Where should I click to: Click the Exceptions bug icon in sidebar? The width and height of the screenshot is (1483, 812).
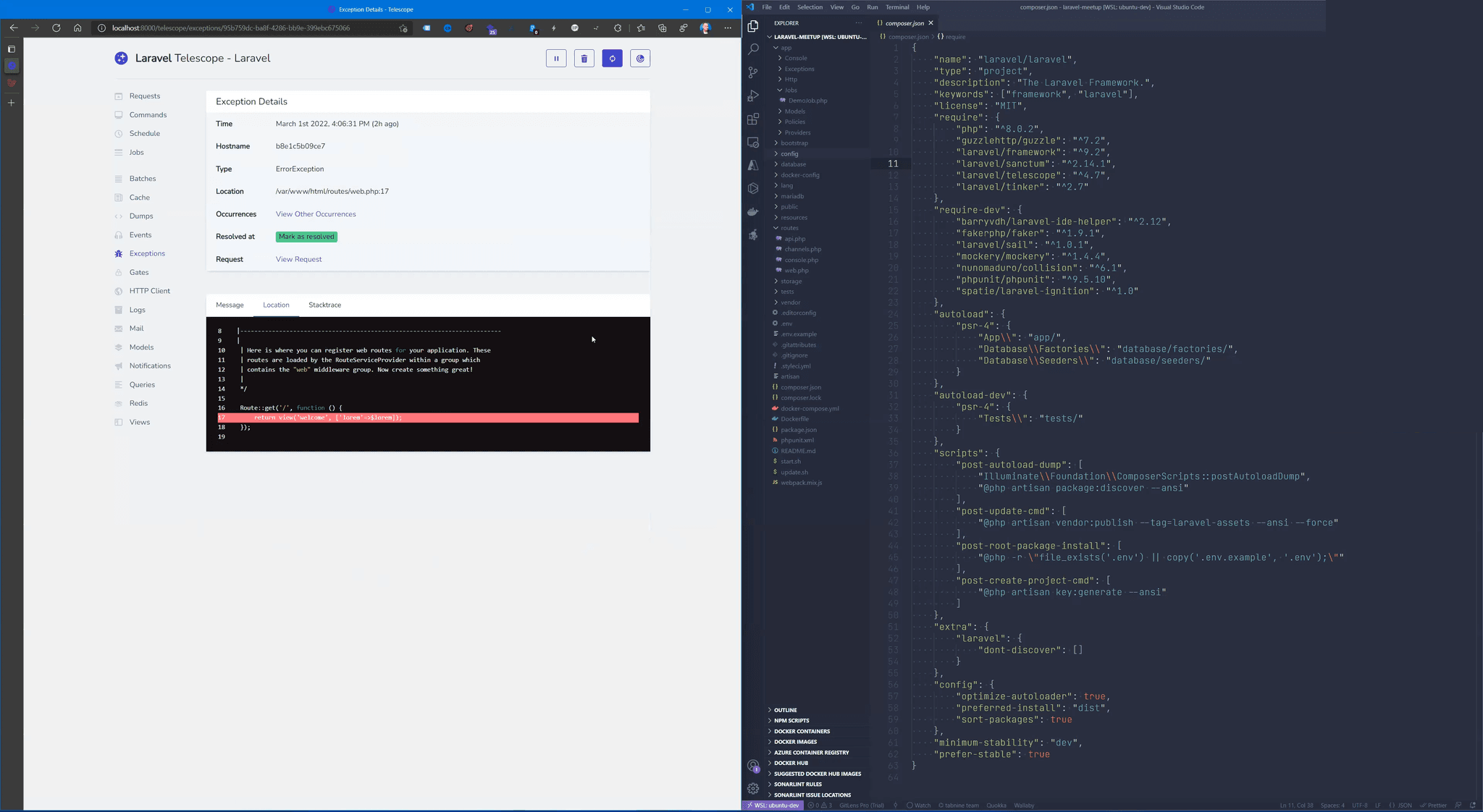[x=119, y=254]
